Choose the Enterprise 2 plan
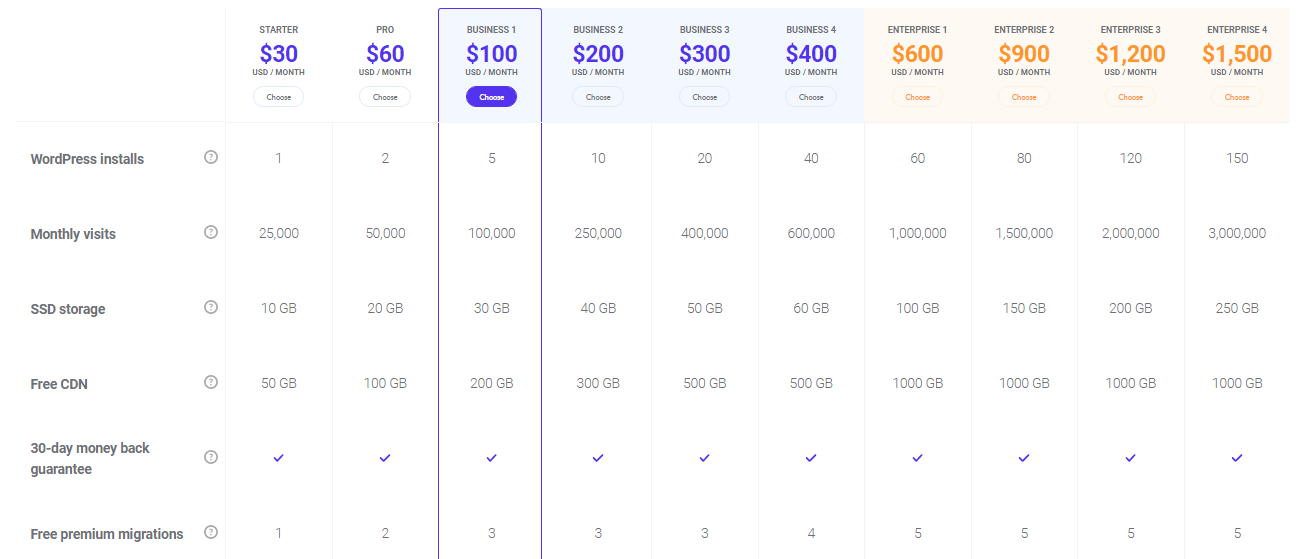This screenshot has height=559, width=1305. point(1024,97)
